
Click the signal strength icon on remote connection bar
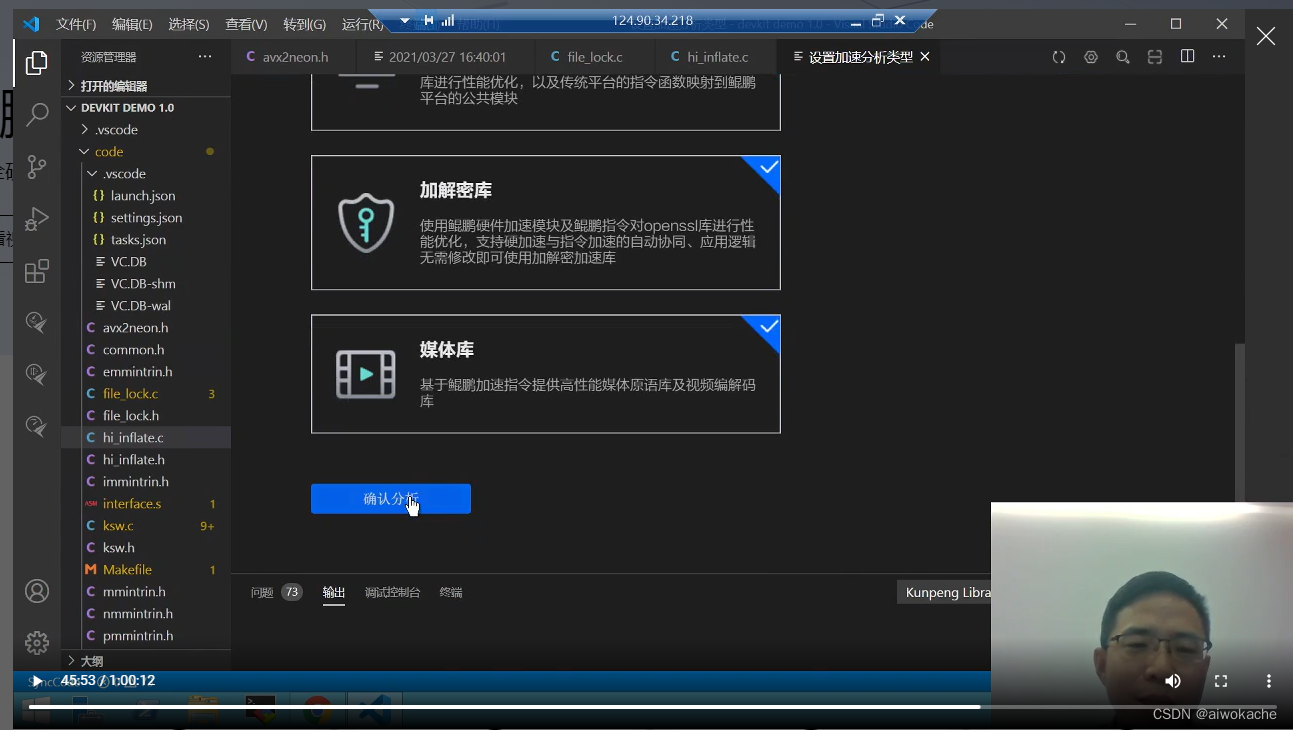(x=448, y=20)
